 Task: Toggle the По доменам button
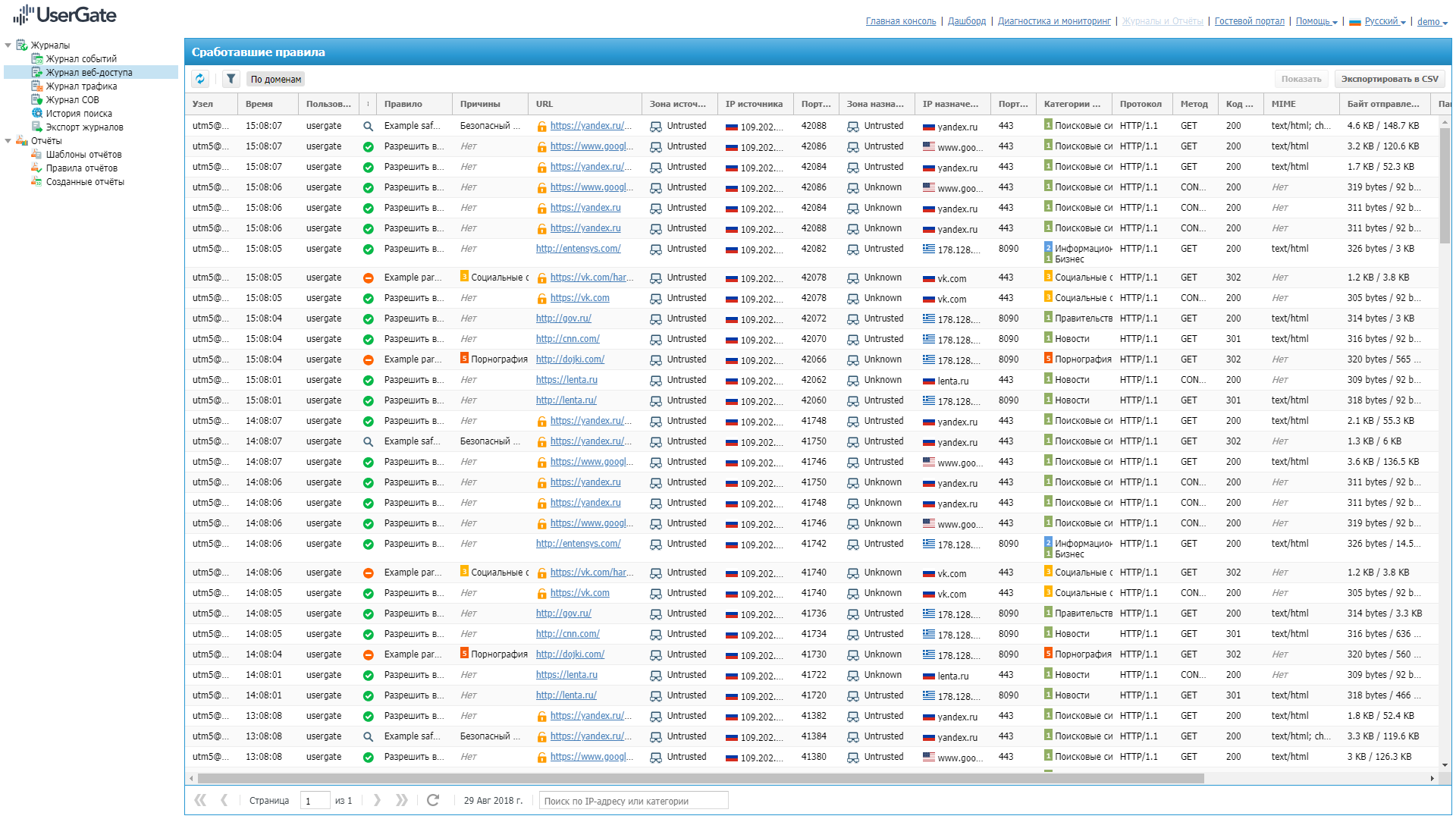tap(276, 80)
